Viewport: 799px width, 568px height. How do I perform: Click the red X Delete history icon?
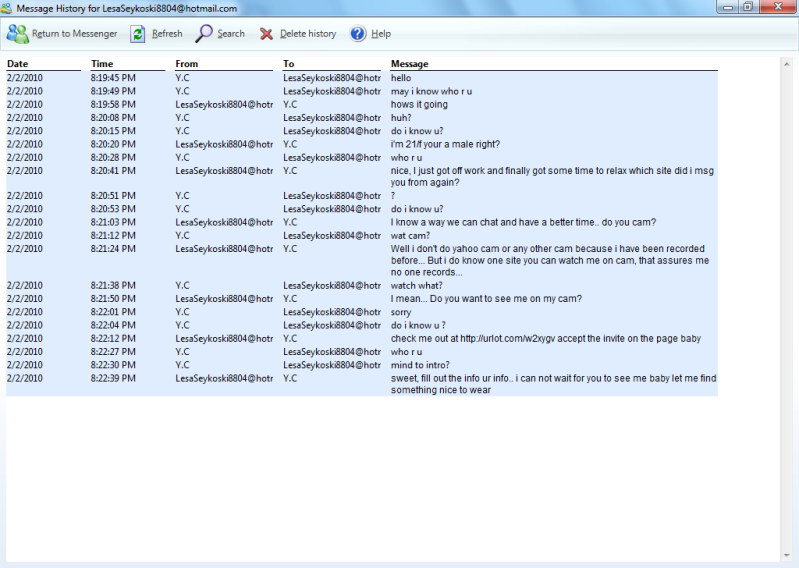pyautogui.click(x=266, y=34)
